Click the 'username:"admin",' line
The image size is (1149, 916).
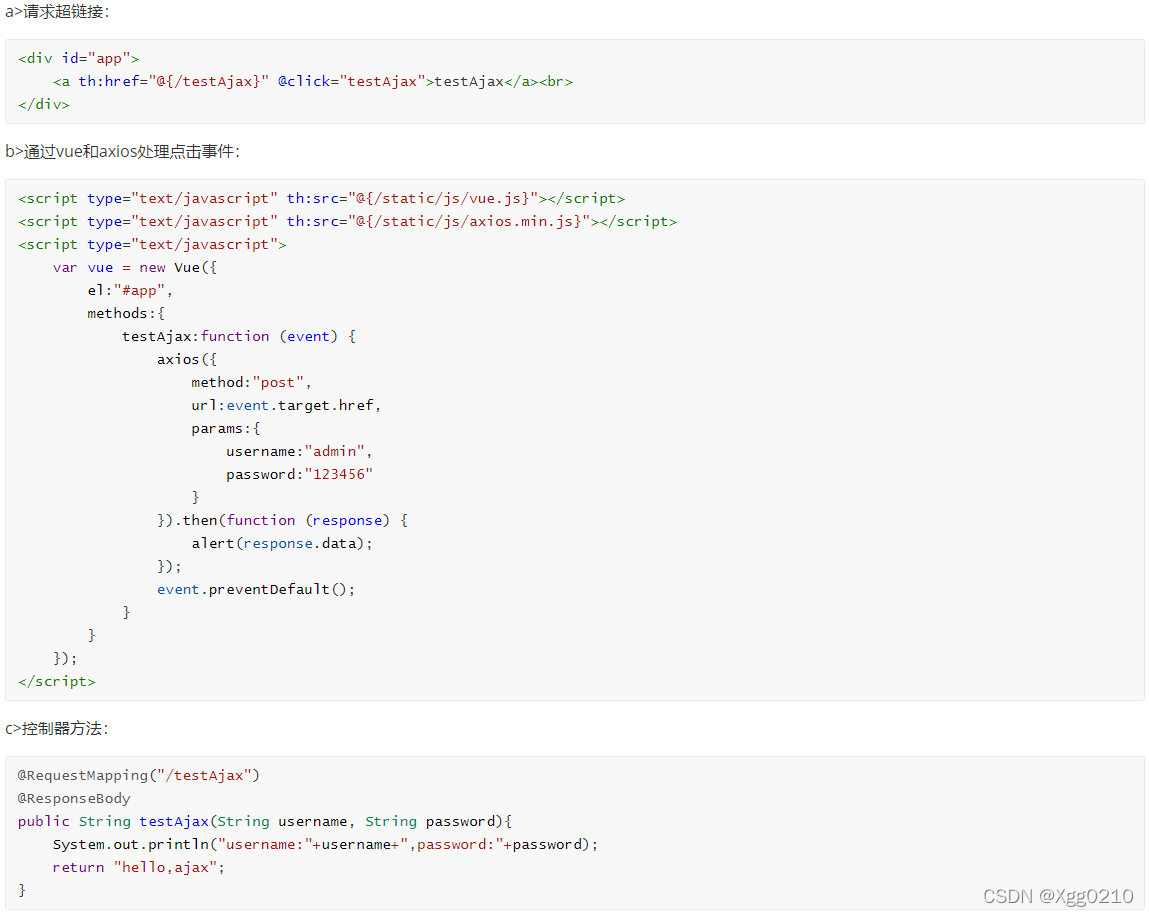[x=299, y=451]
